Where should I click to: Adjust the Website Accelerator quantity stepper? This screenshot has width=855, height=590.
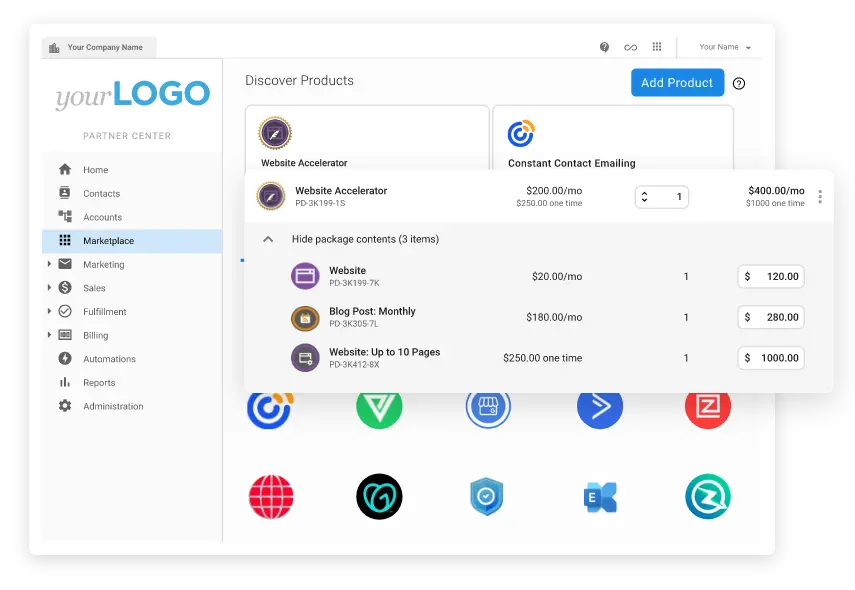coord(645,197)
